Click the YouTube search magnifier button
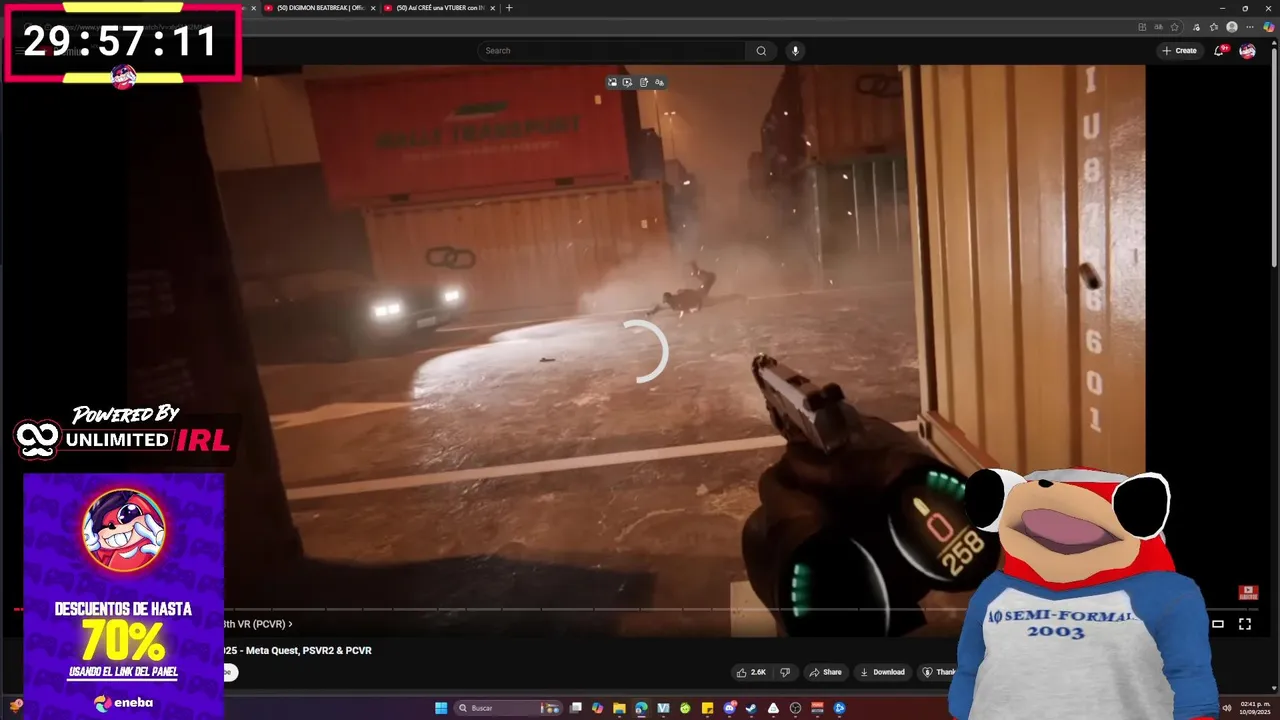The width and height of the screenshot is (1280, 720). pos(761,51)
